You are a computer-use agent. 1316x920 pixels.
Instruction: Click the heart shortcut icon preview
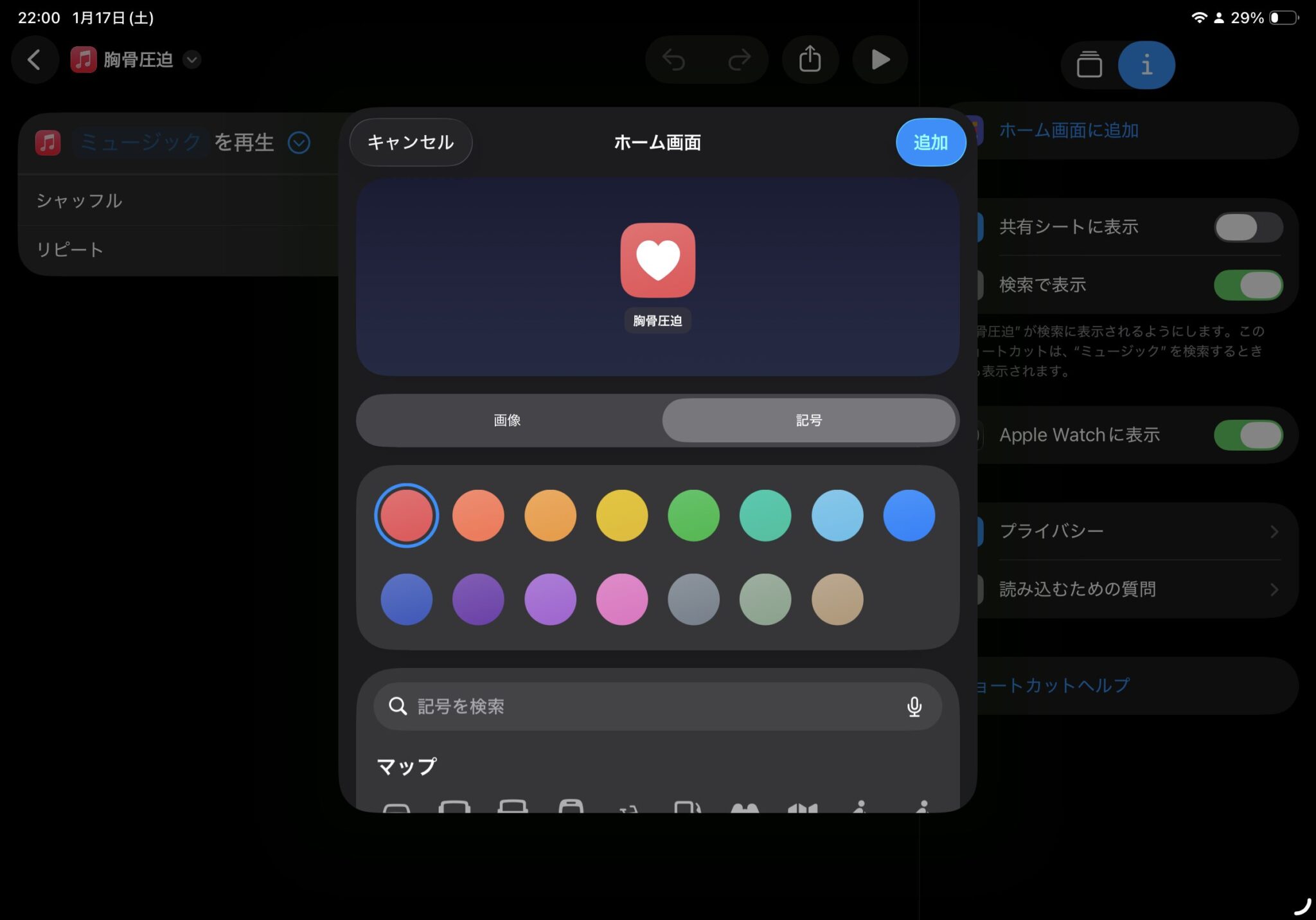(657, 260)
